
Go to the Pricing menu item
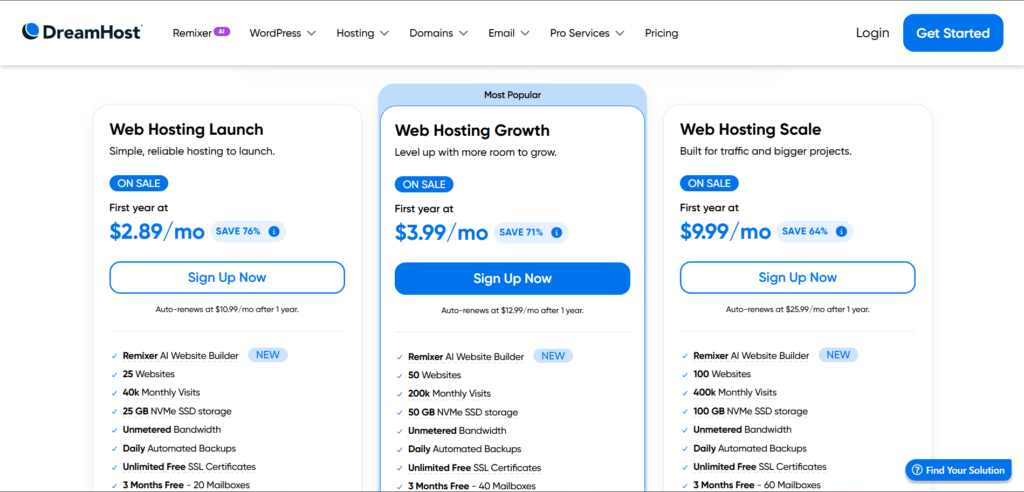(661, 33)
